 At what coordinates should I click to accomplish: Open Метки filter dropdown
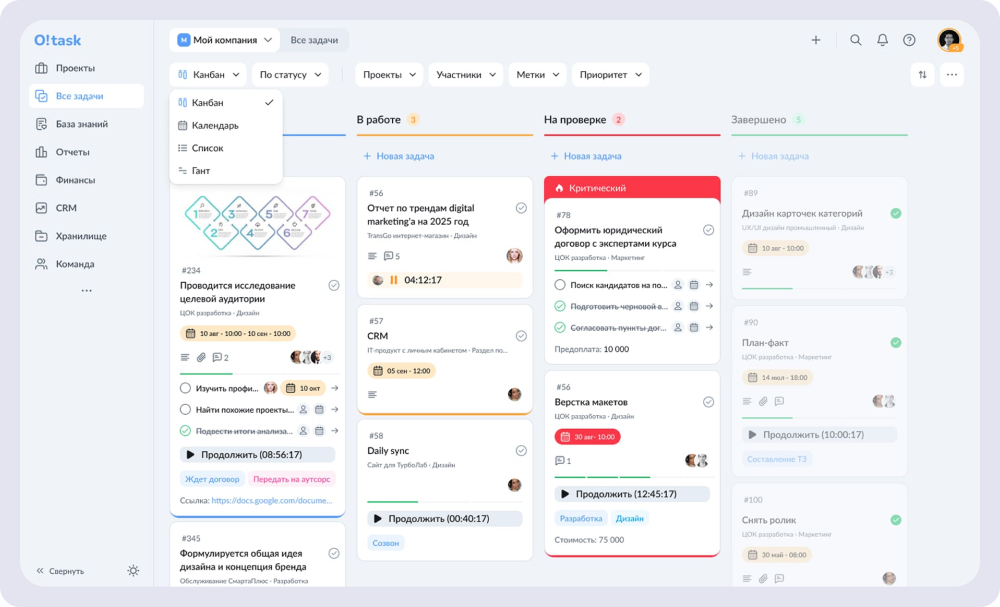click(x=538, y=75)
